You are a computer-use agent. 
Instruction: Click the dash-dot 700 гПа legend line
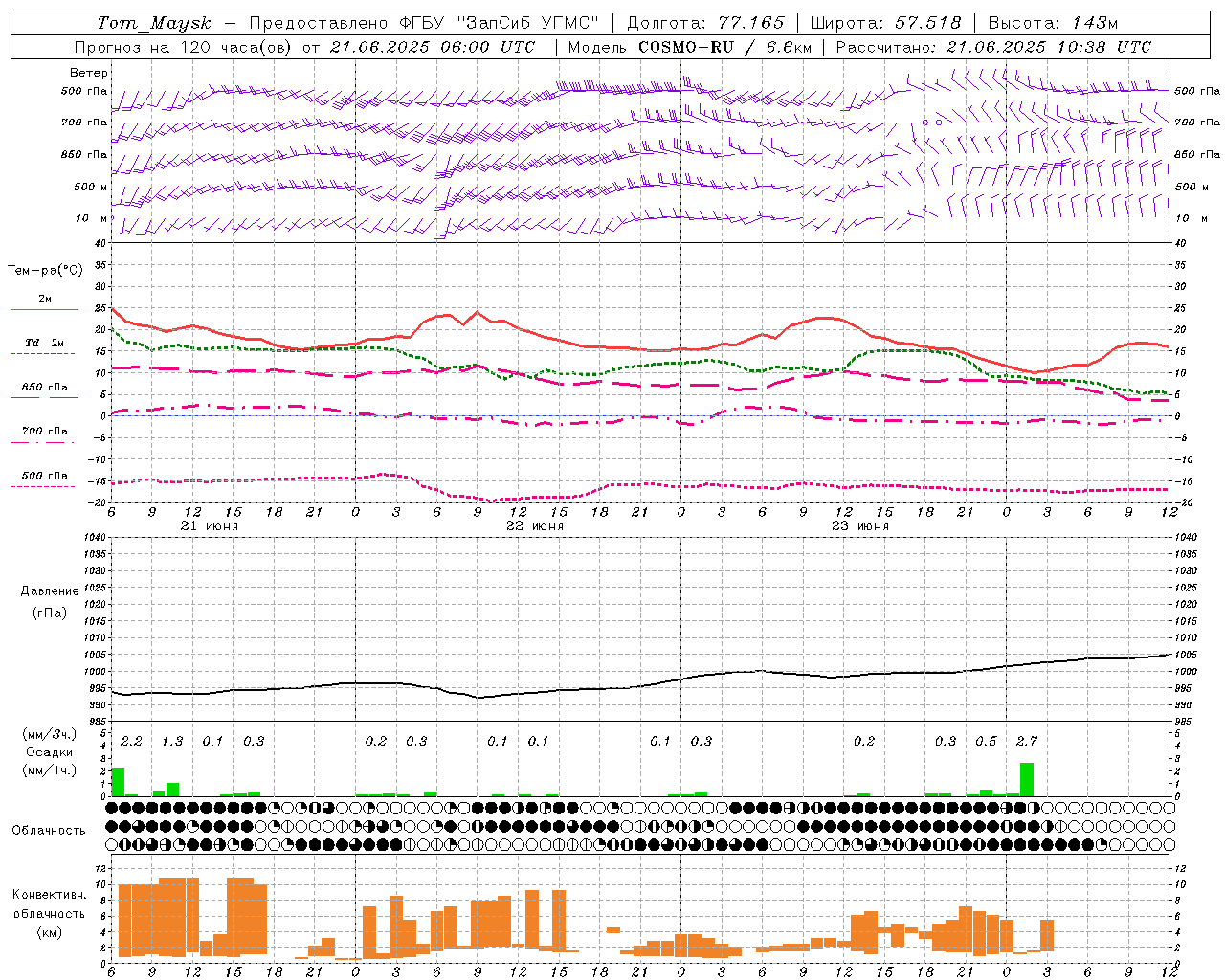click(42, 442)
